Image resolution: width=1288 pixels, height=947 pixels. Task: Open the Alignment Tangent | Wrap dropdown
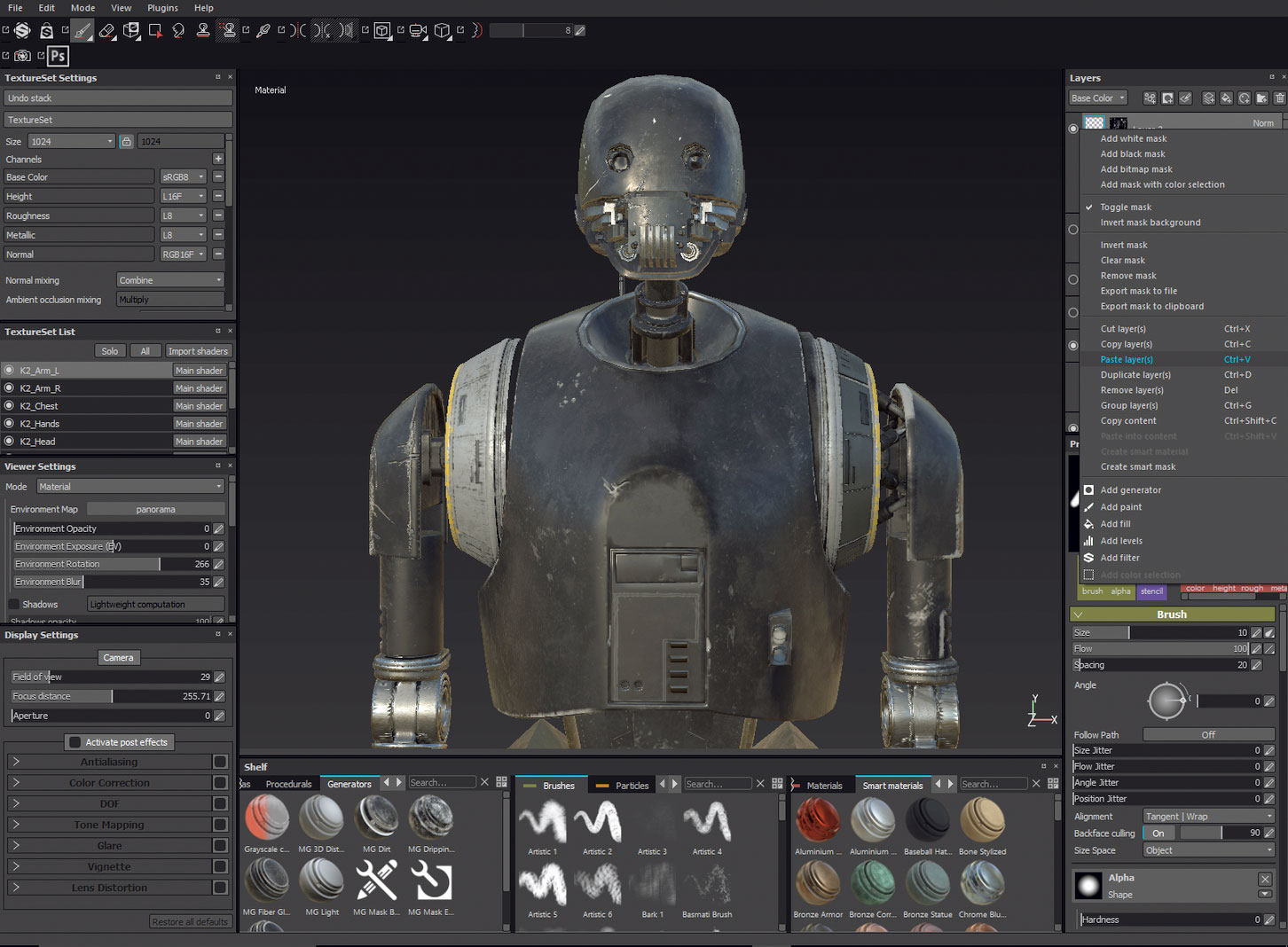pos(1208,817)
